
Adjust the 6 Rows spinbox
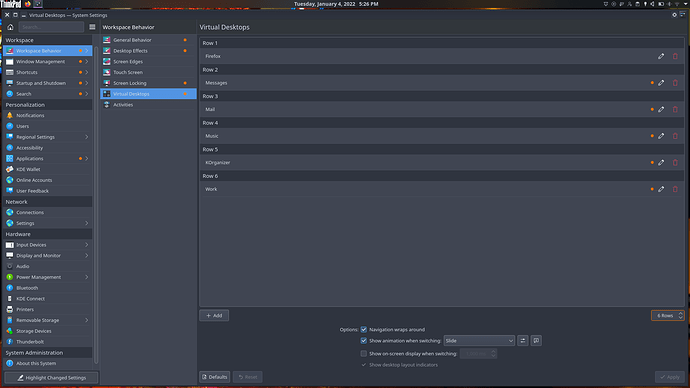pos(668,315)
